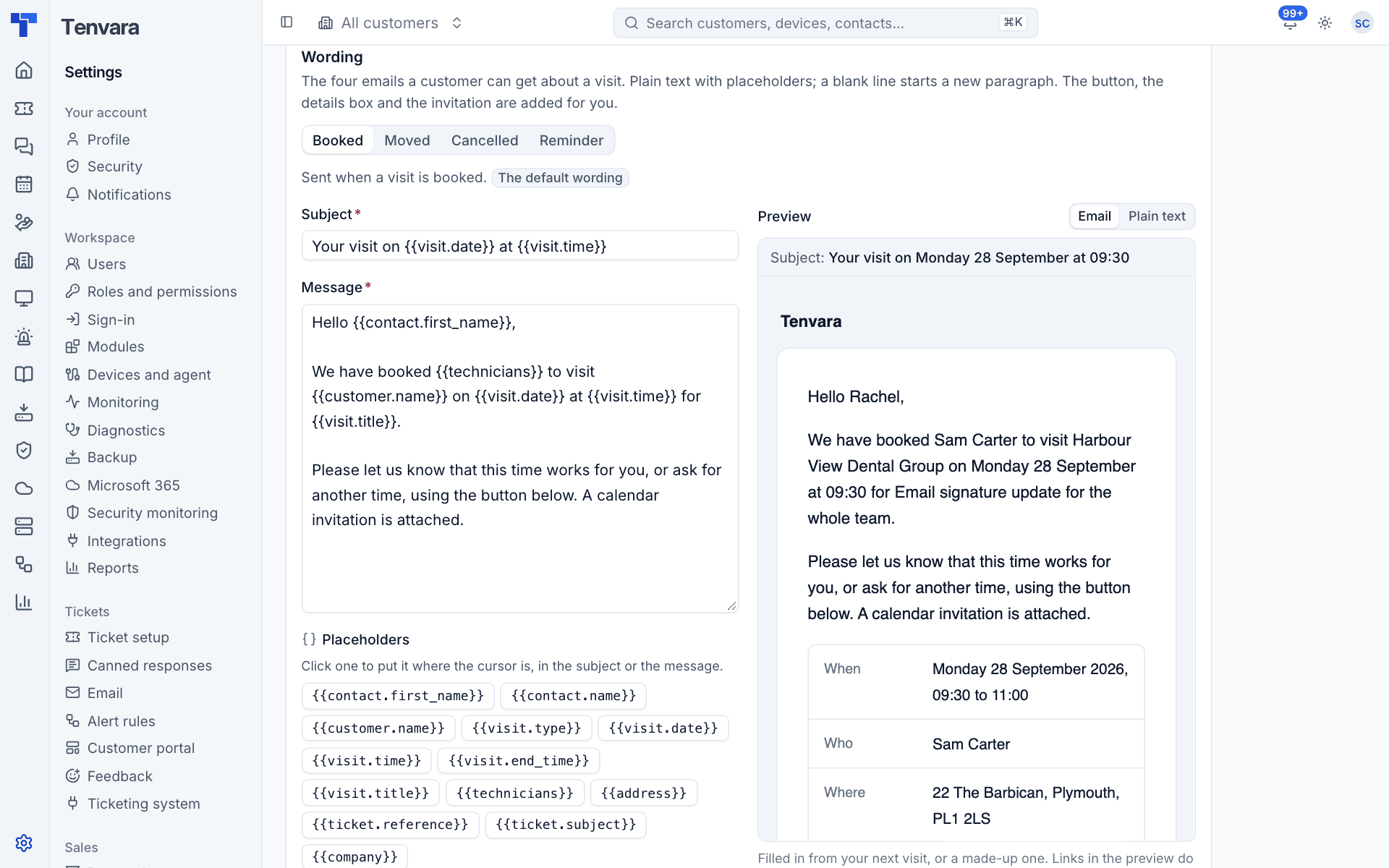Open the customers building icon in left rail
1389x868 pixels.
point(24,260)
